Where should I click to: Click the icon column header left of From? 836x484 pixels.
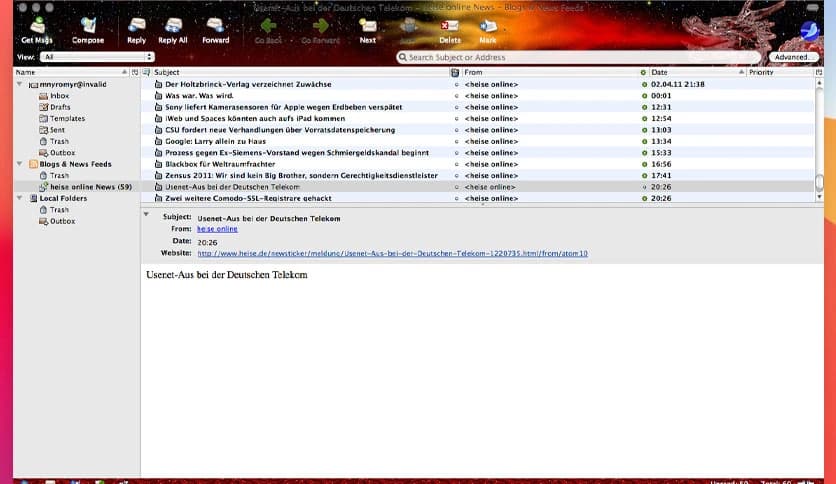(455, 72)
